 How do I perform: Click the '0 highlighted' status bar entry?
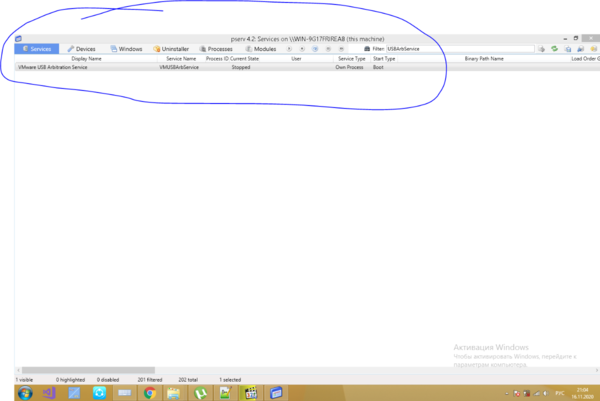(70, 380)
